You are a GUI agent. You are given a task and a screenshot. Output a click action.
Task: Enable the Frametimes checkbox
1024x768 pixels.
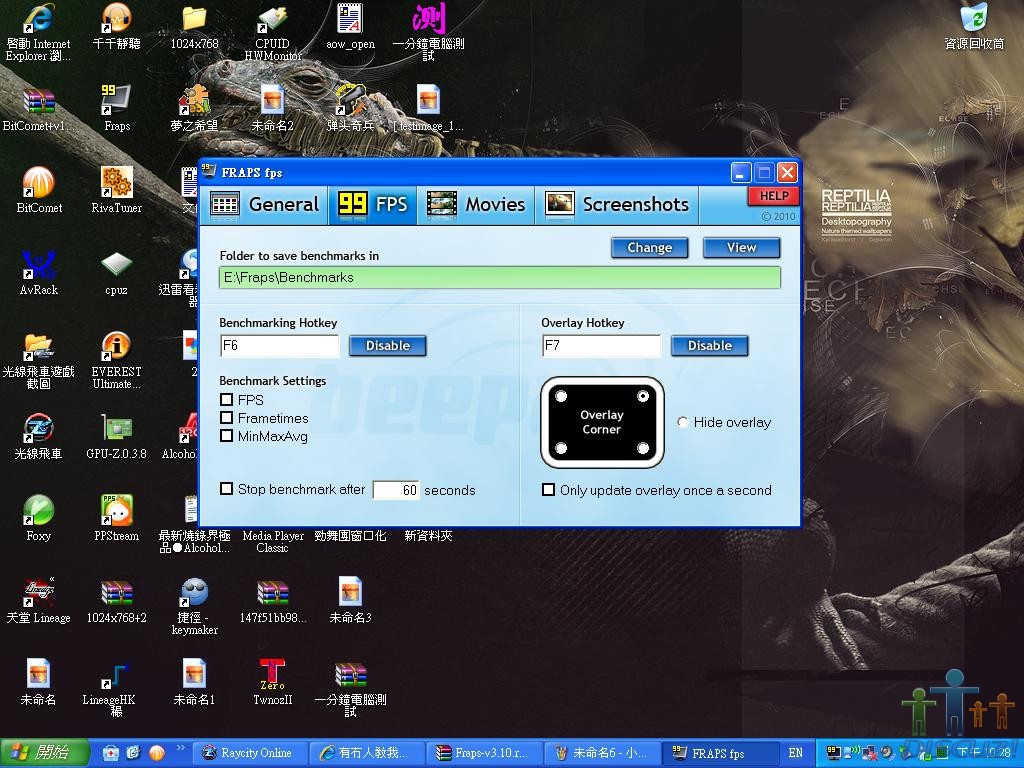pos(227,418)
